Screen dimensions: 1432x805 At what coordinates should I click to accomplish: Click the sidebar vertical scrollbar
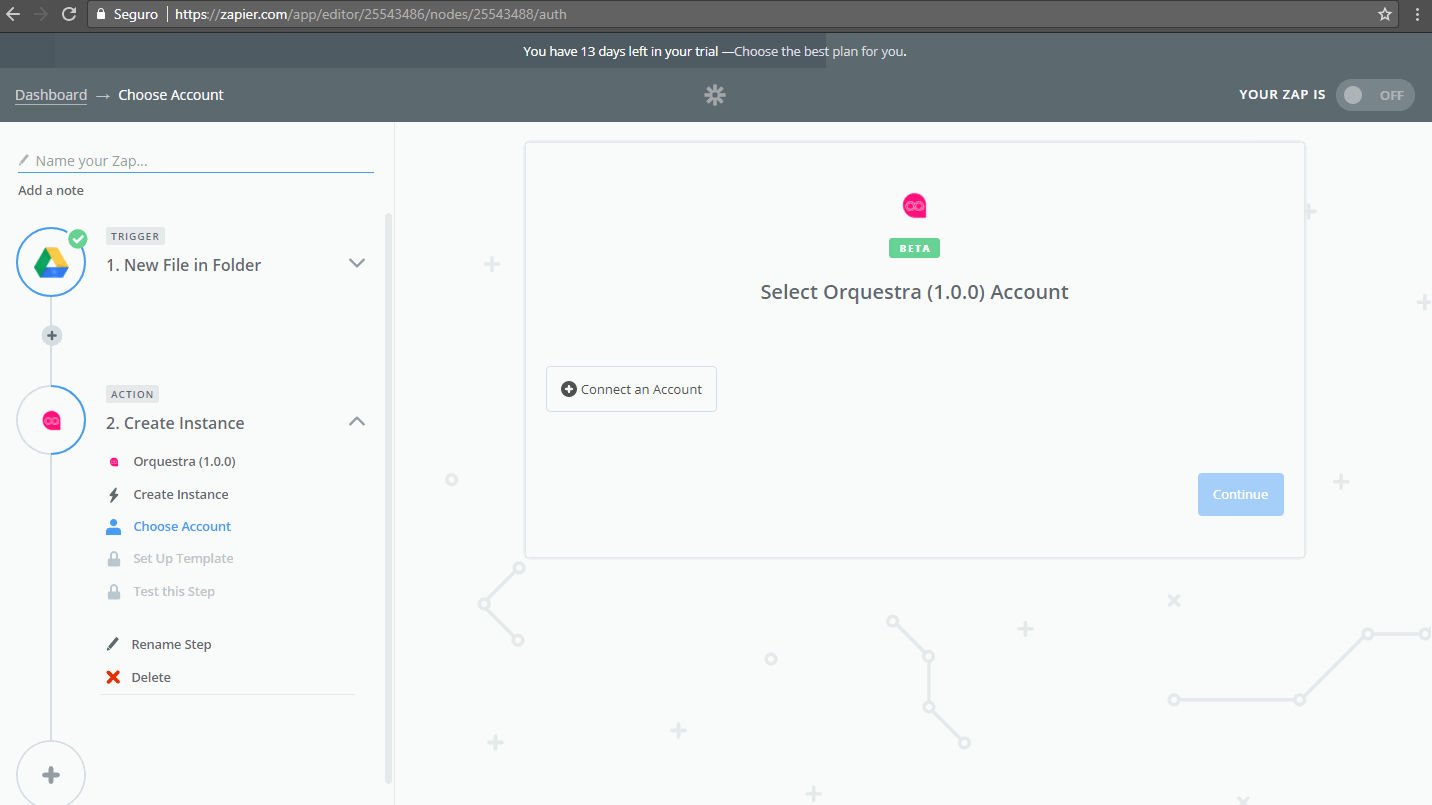click(x=389, y=497)
